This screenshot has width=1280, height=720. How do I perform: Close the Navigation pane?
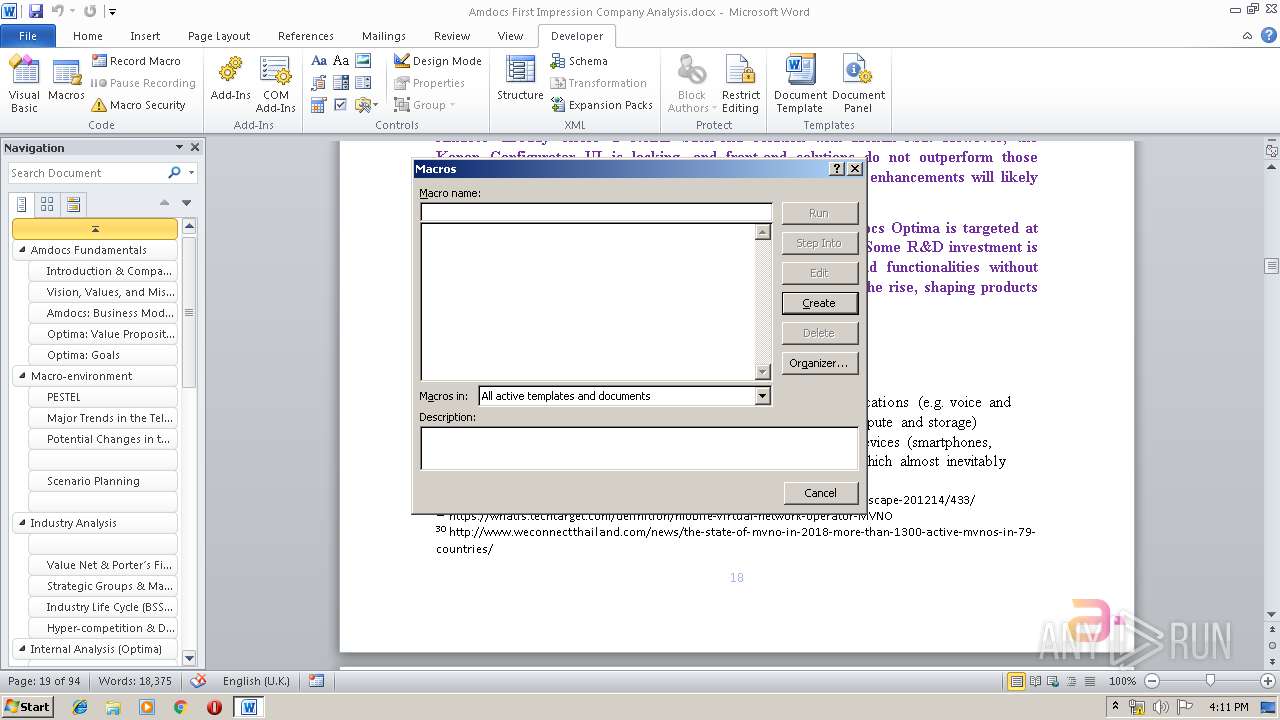click(195, 147)
